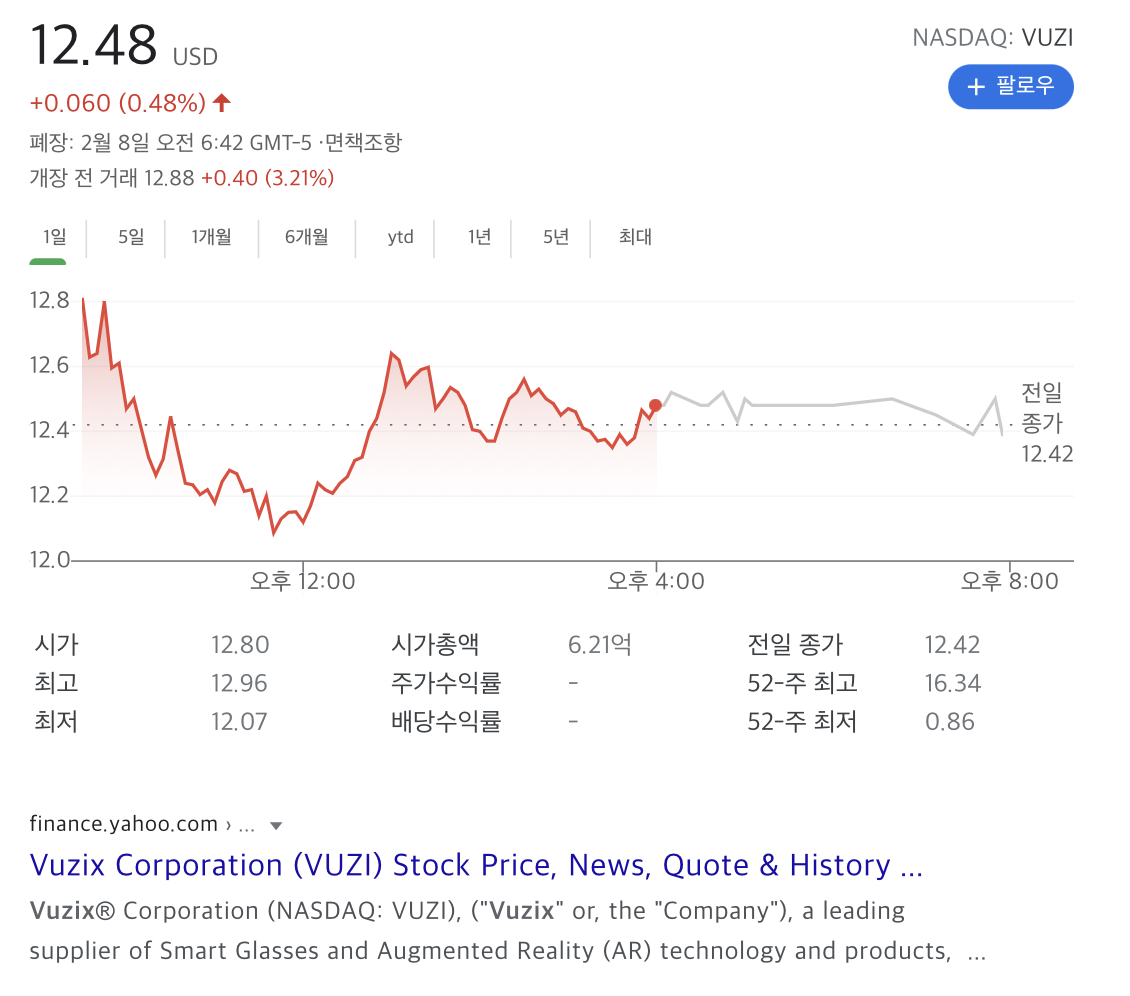Open Vuzix Corporation Yahoo Finance result link

(x=476, y=865)
